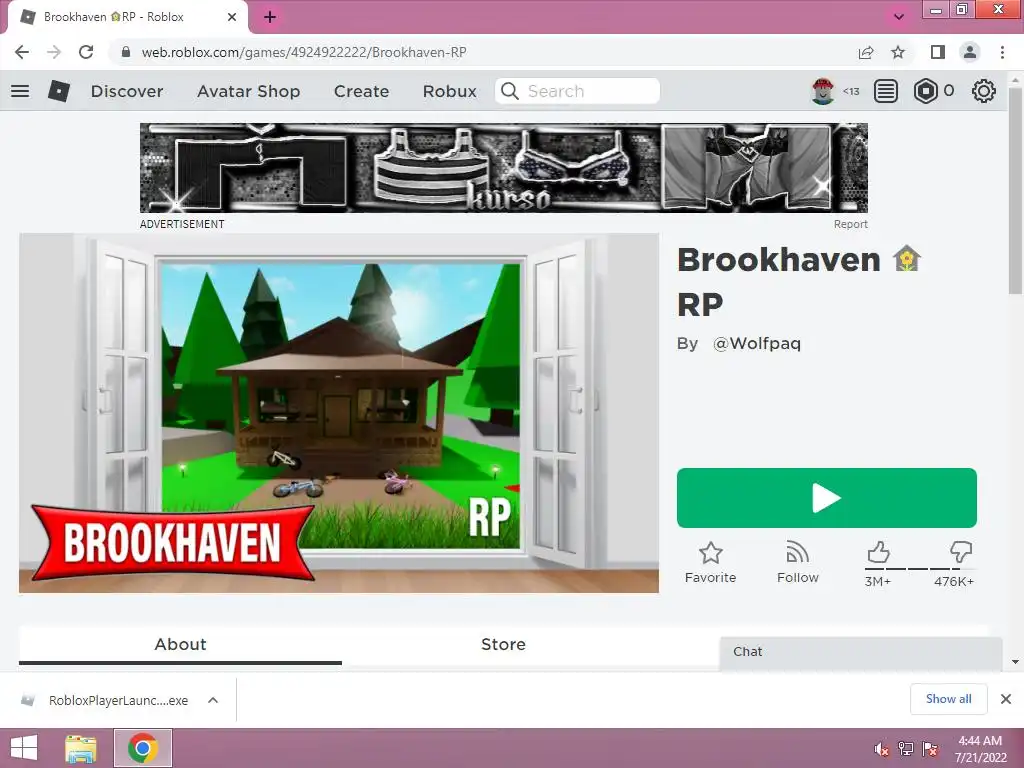The height and width of the screenshot is (768, 1024).
Task: Open the Avatar Shop page
Action: pos(248,91)
